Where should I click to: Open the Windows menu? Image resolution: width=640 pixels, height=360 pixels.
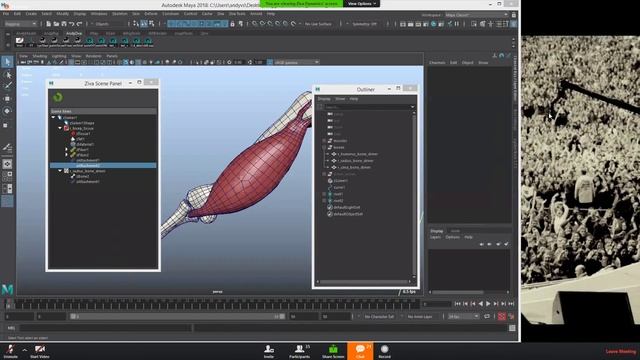pyautogui.click(x=99, y=14)
